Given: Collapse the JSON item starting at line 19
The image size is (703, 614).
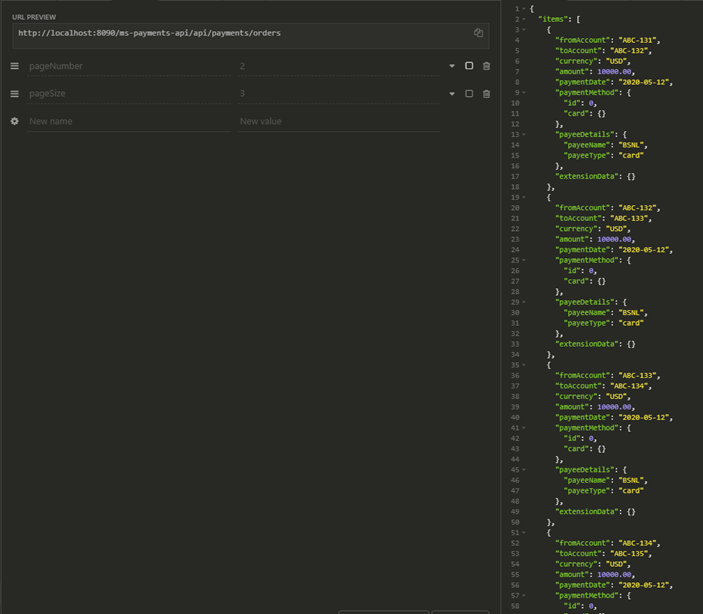Looking at the screenshot, I should click(x=526, y=198).
